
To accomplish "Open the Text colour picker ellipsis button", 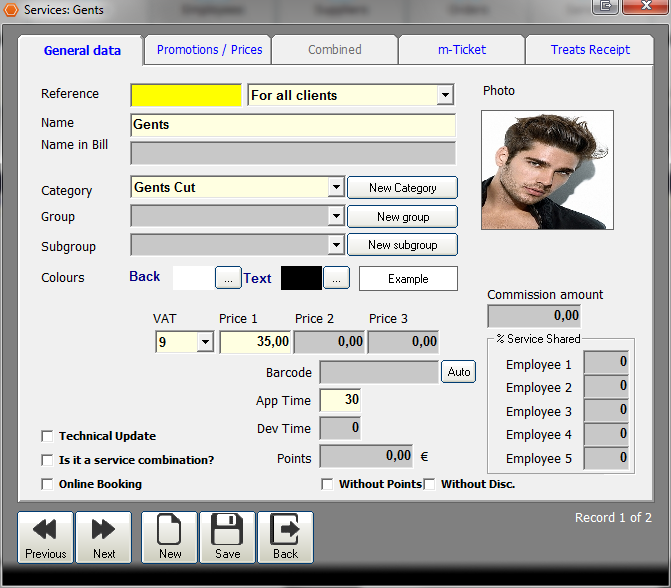I will coord(336,278).
